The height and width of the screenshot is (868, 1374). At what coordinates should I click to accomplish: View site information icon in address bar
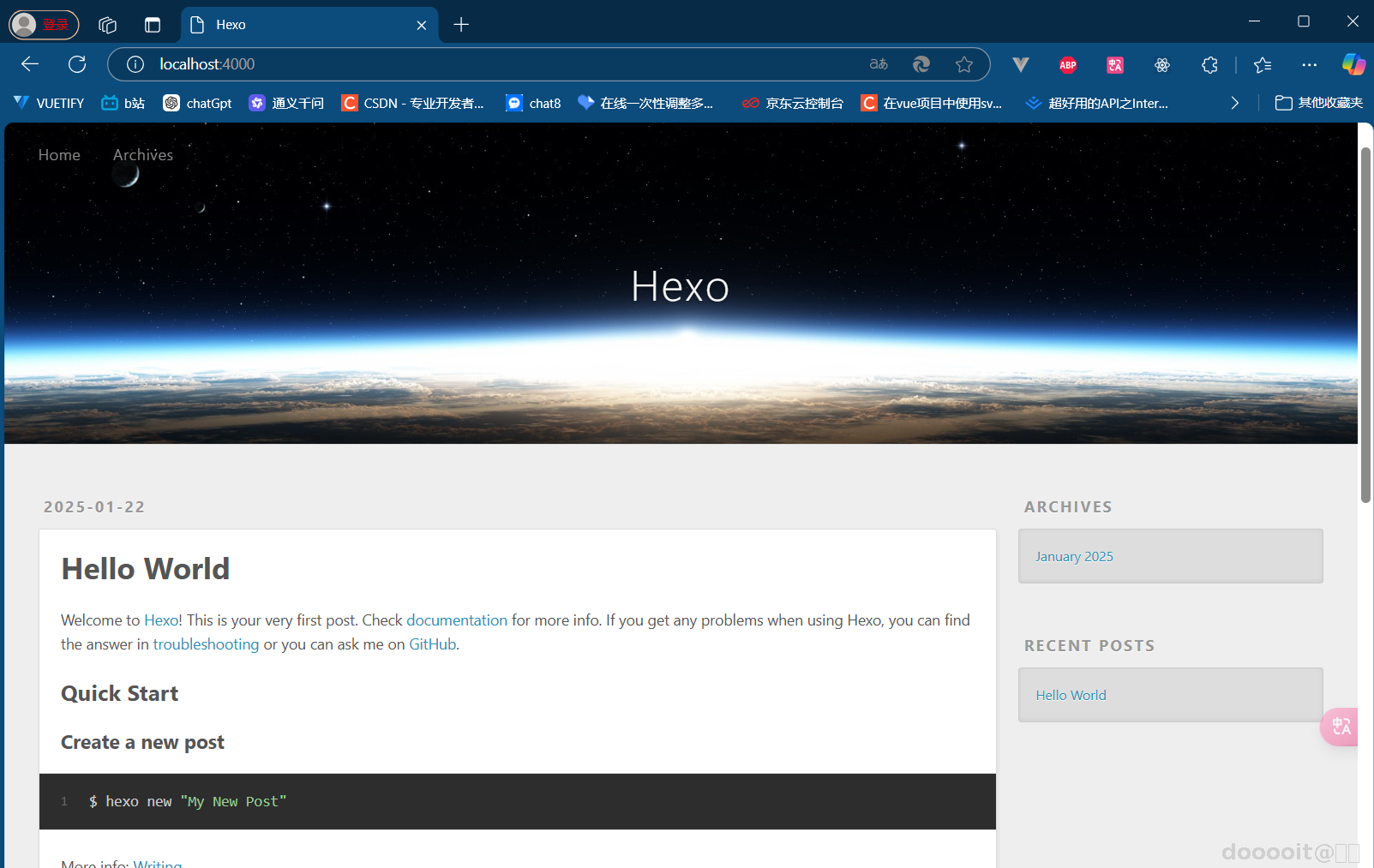pyautogui.click(x=135, y=64)
